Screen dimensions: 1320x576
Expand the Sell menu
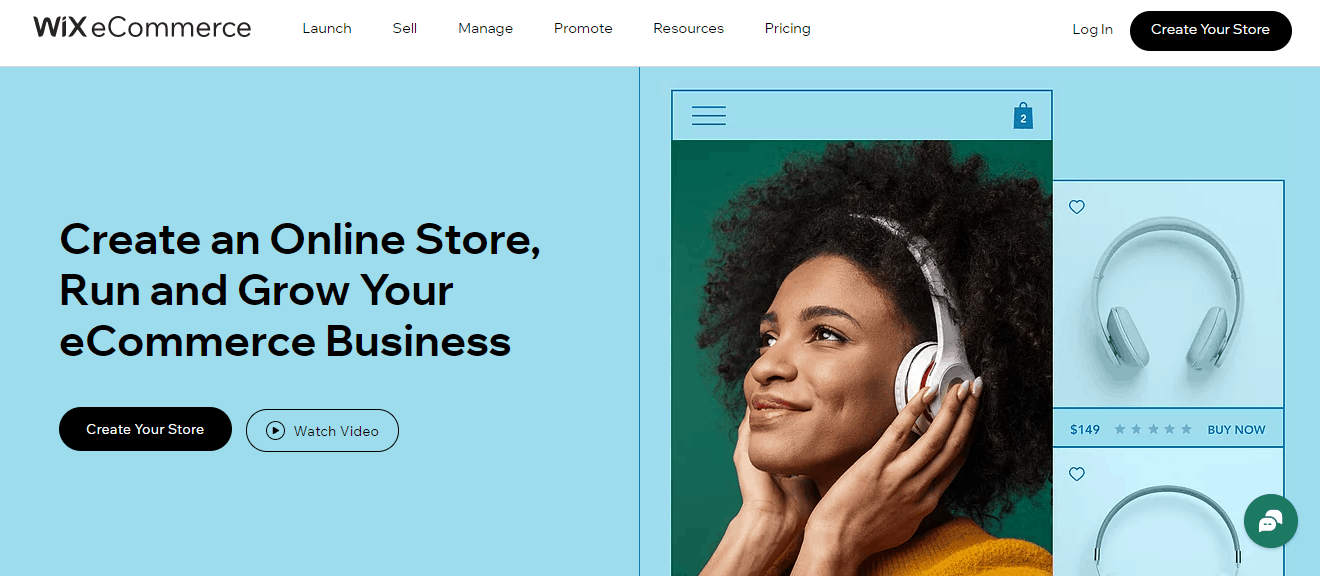(405, 28)
